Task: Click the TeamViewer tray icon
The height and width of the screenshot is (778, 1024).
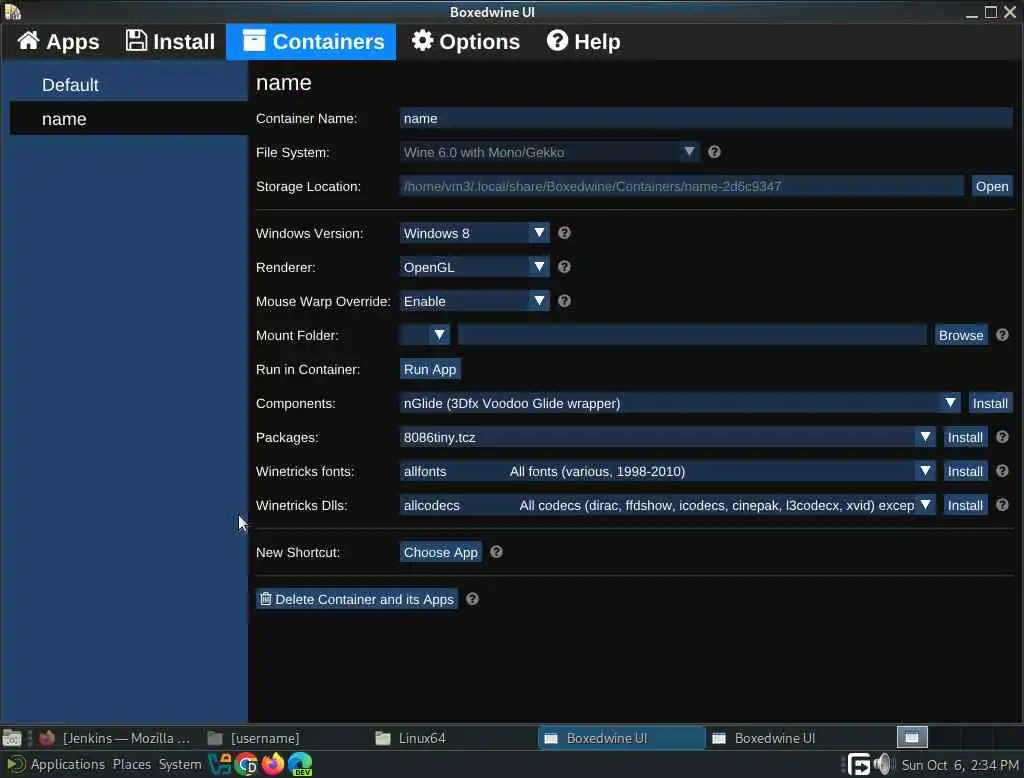Action: (x=859, y=764)
